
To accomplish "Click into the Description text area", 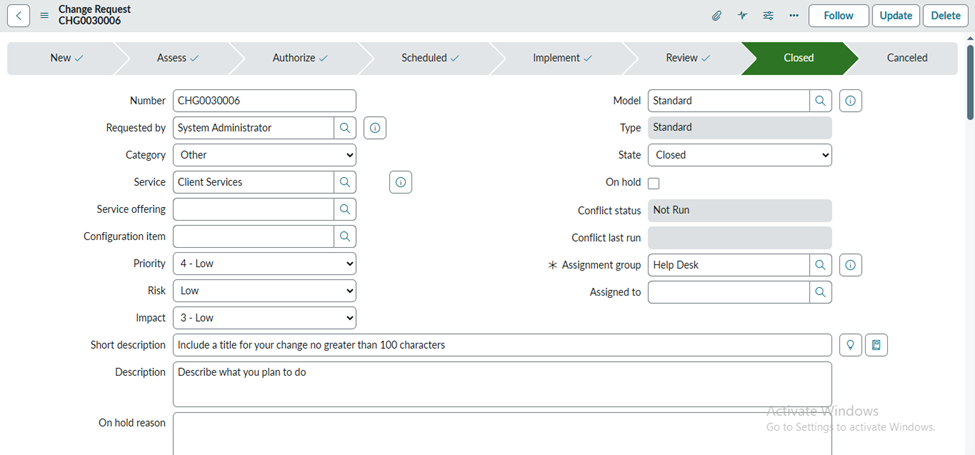I will (x=501, y=384).
